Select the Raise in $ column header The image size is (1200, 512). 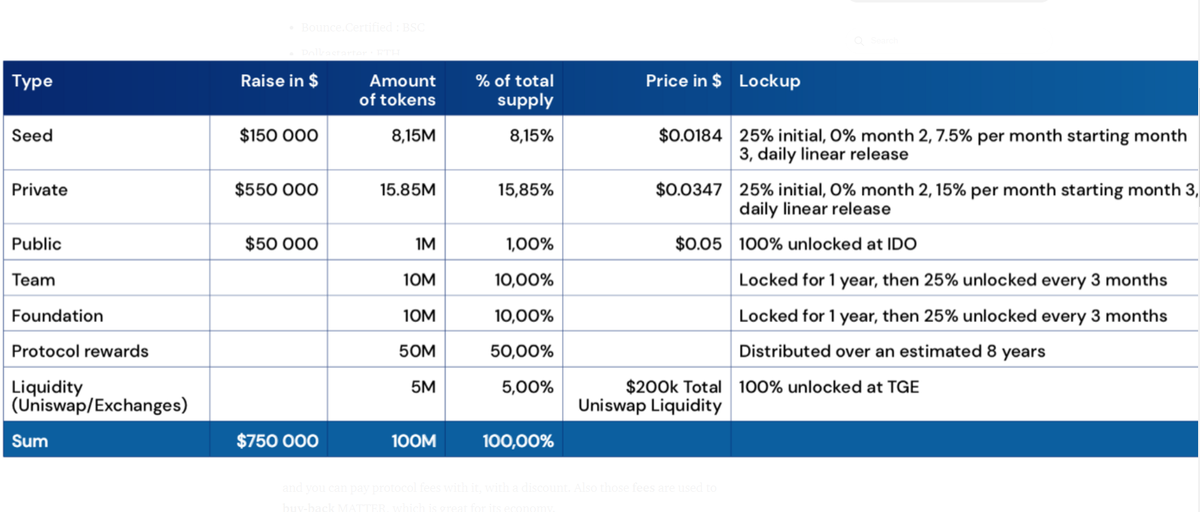pyautogui.click(x=279, y=82)
